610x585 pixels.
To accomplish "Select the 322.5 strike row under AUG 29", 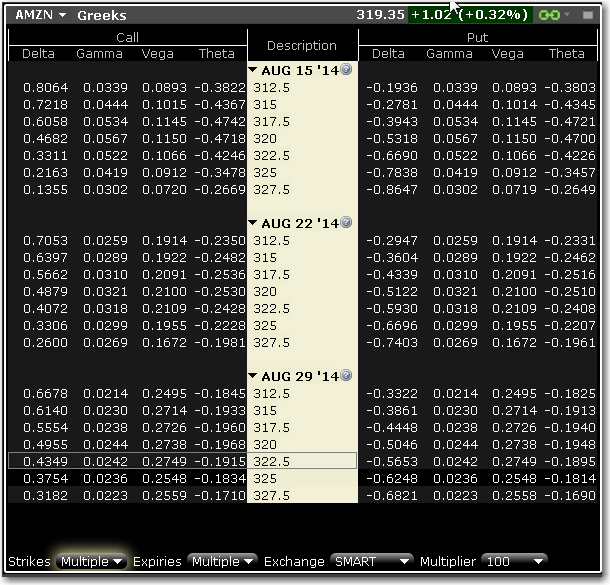I will [272, 461].
